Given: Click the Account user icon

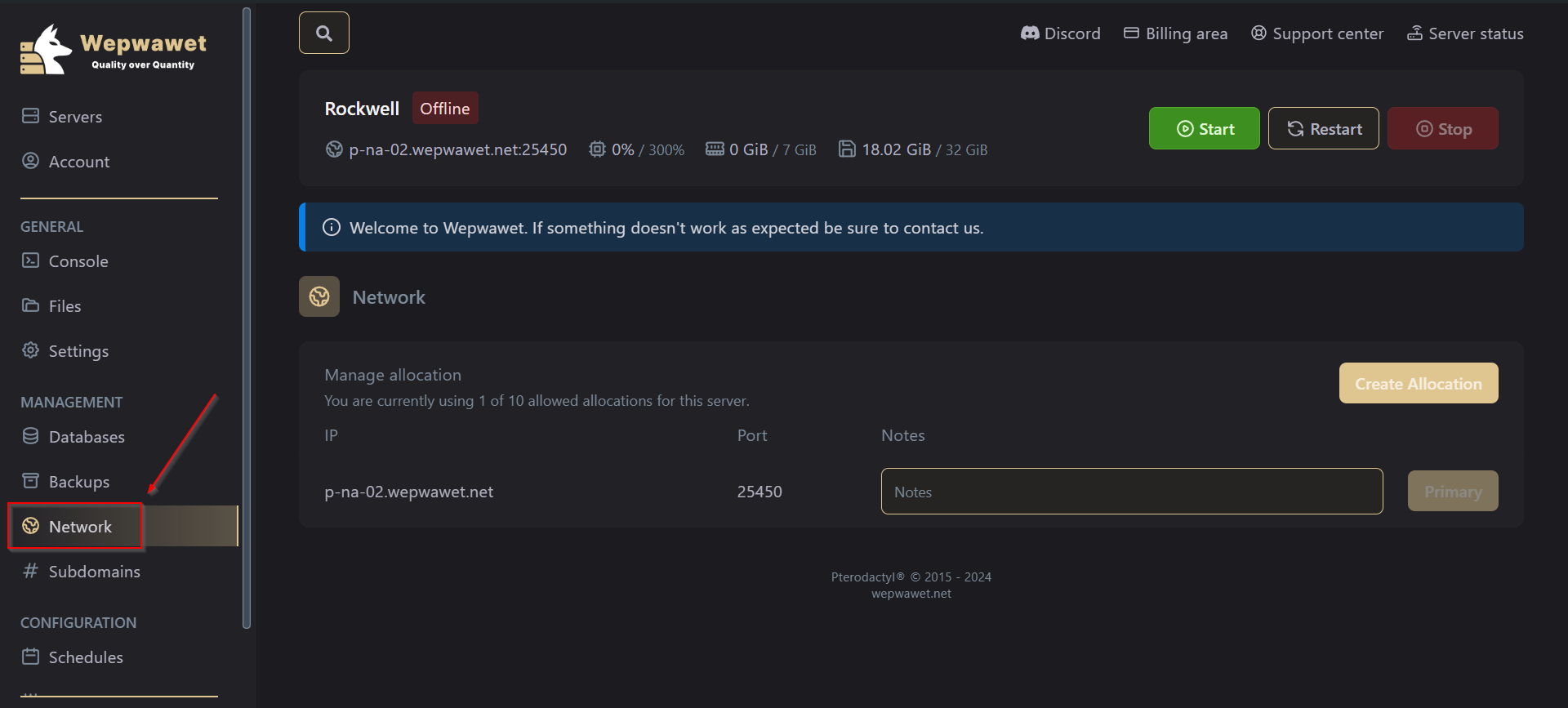Looking at the screenshot, I should 30,160.
